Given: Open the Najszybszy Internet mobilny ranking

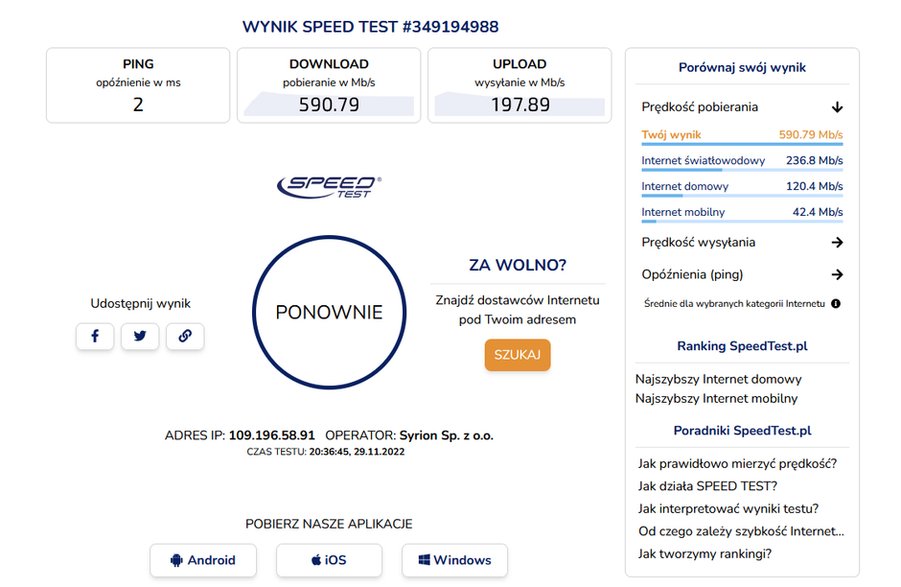Looking at the screenshot, I should [716, 399].
